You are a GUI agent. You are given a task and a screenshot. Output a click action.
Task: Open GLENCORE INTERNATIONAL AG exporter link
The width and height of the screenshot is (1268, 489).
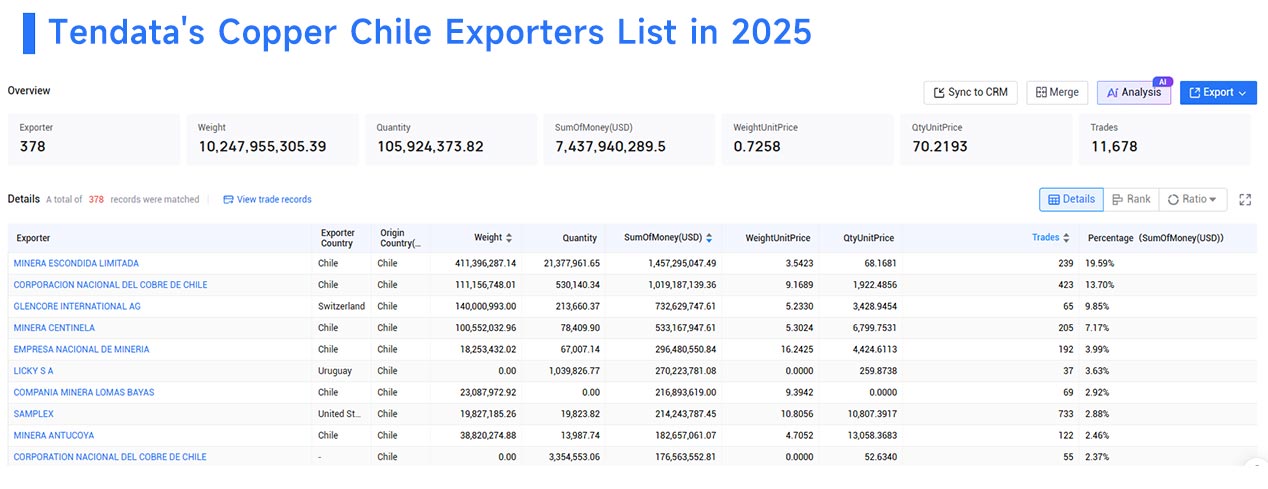coord(77,306)
